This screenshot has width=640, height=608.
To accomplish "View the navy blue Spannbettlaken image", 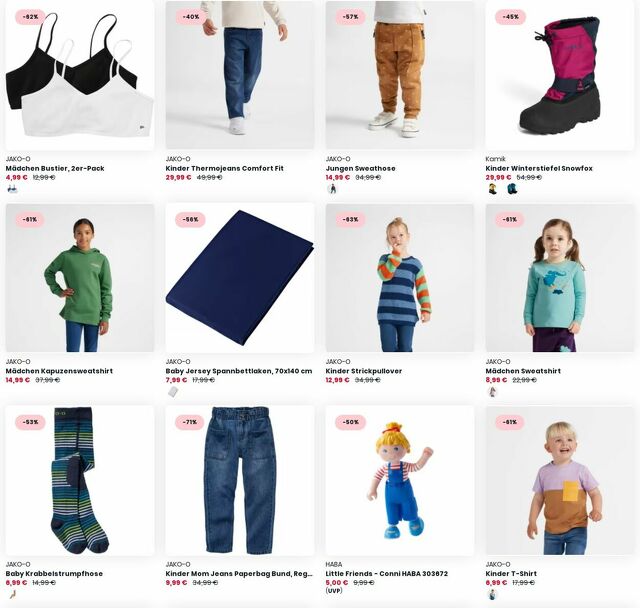I will 240,278.
